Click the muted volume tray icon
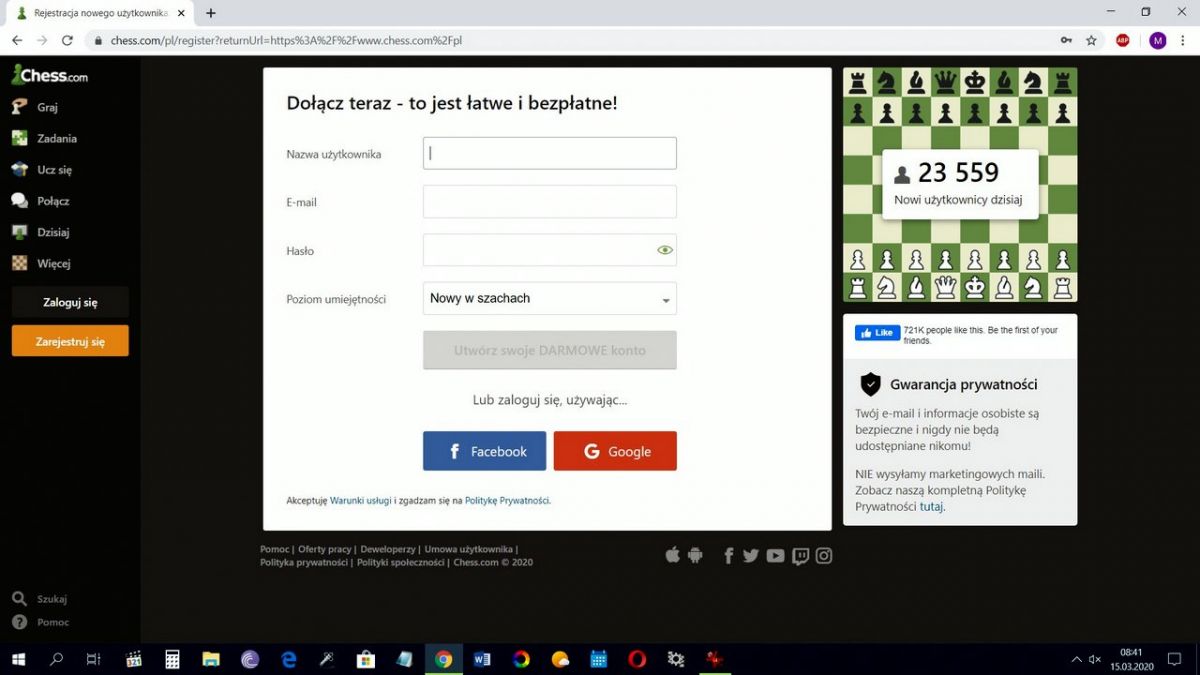 [x=1095, y=659]
